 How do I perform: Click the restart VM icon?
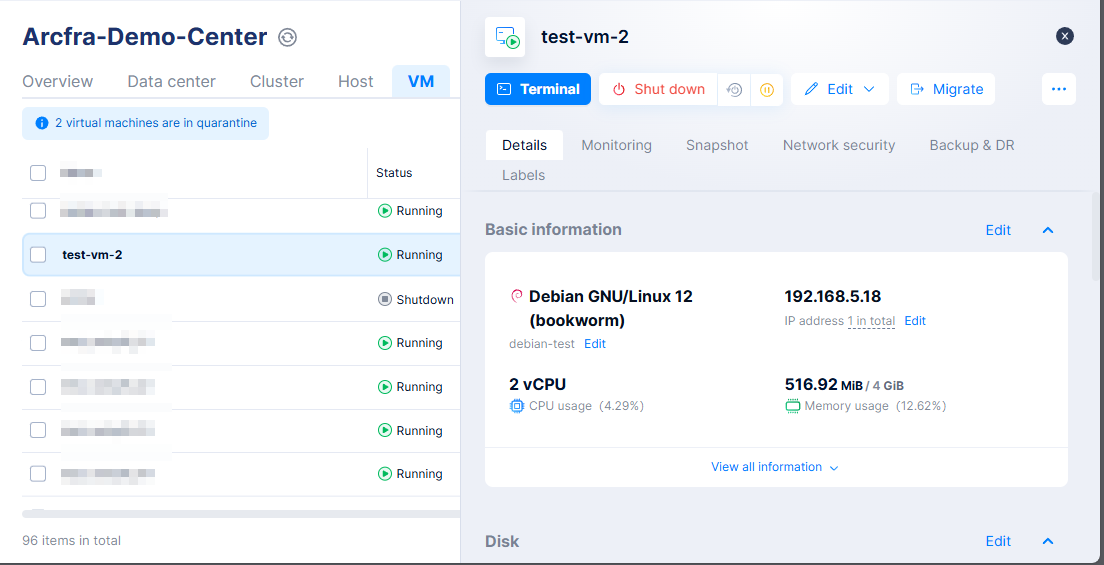coord(735,89)
